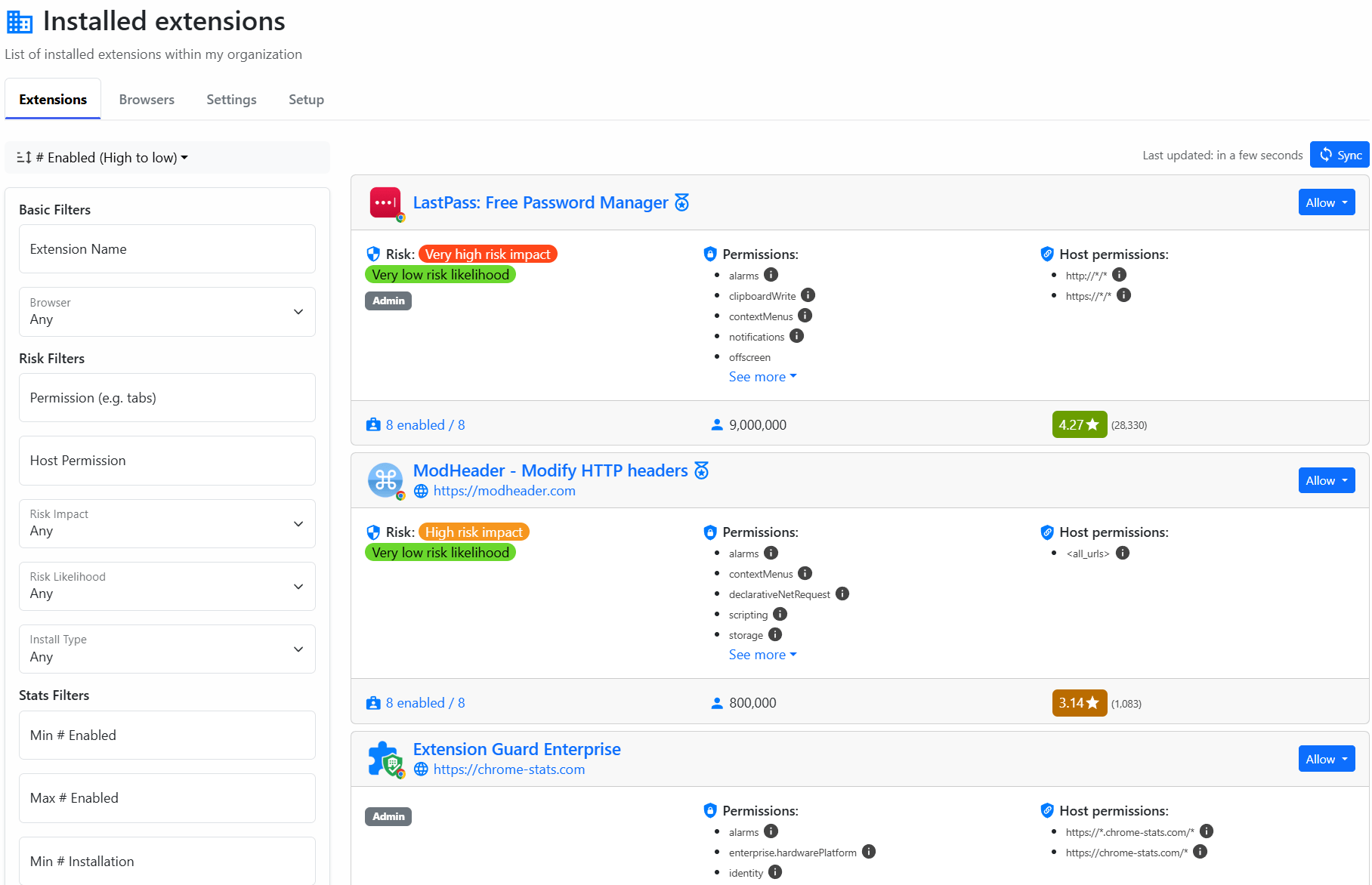1372x885 pixels.
Task: Focus the Min # Enabled field
Action: click(167, 735)
